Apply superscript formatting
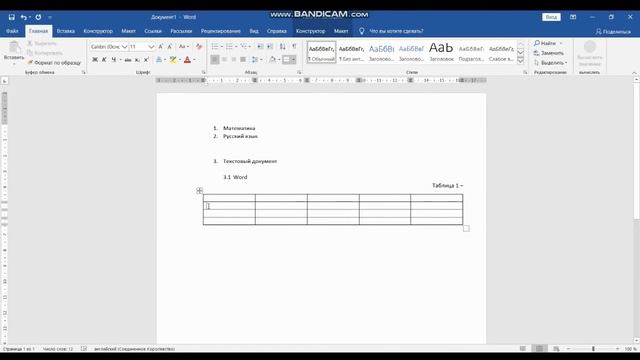Image resolution: width=640 pixels, height=360 pixels. pos(146,60)
